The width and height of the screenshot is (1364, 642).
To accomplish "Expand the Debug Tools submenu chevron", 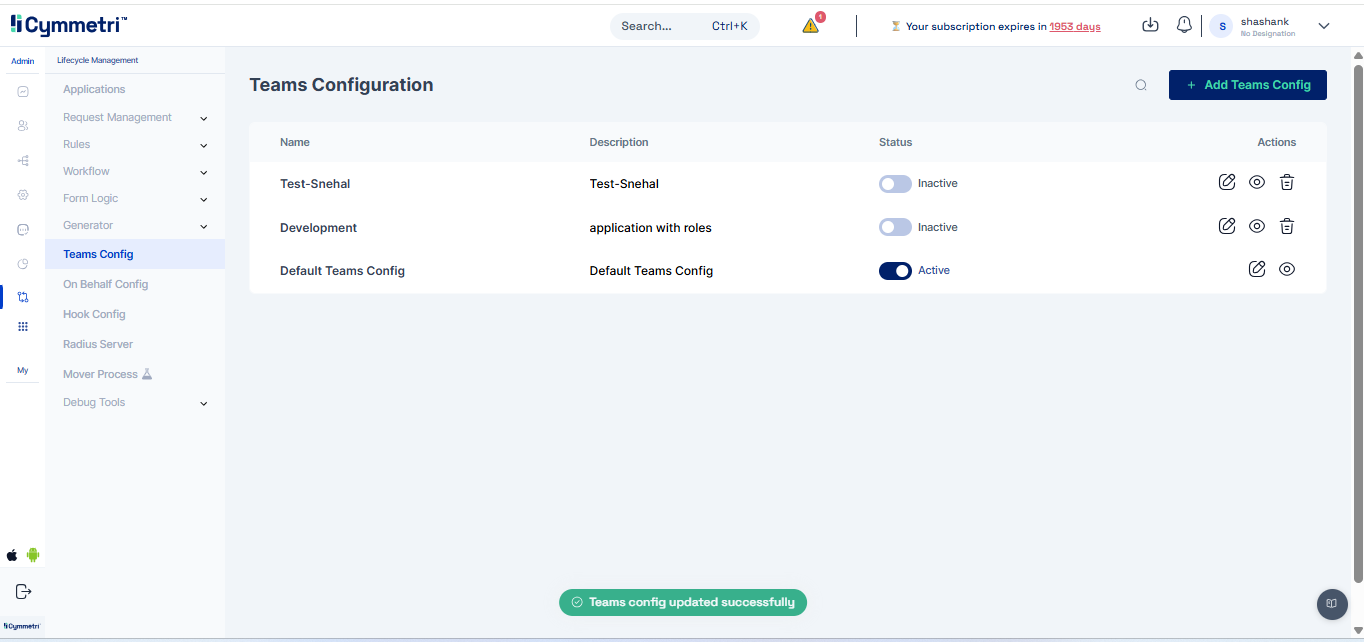I will 204,404.
